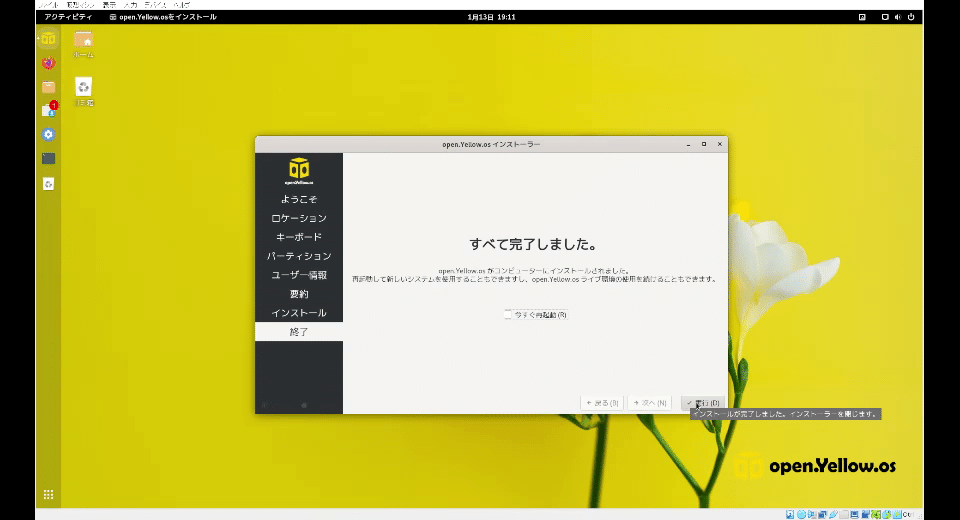Viewport: 960px width, 520px height.
Task: Select the ホーム folder on the desktop
Action: tap(83, 43)
